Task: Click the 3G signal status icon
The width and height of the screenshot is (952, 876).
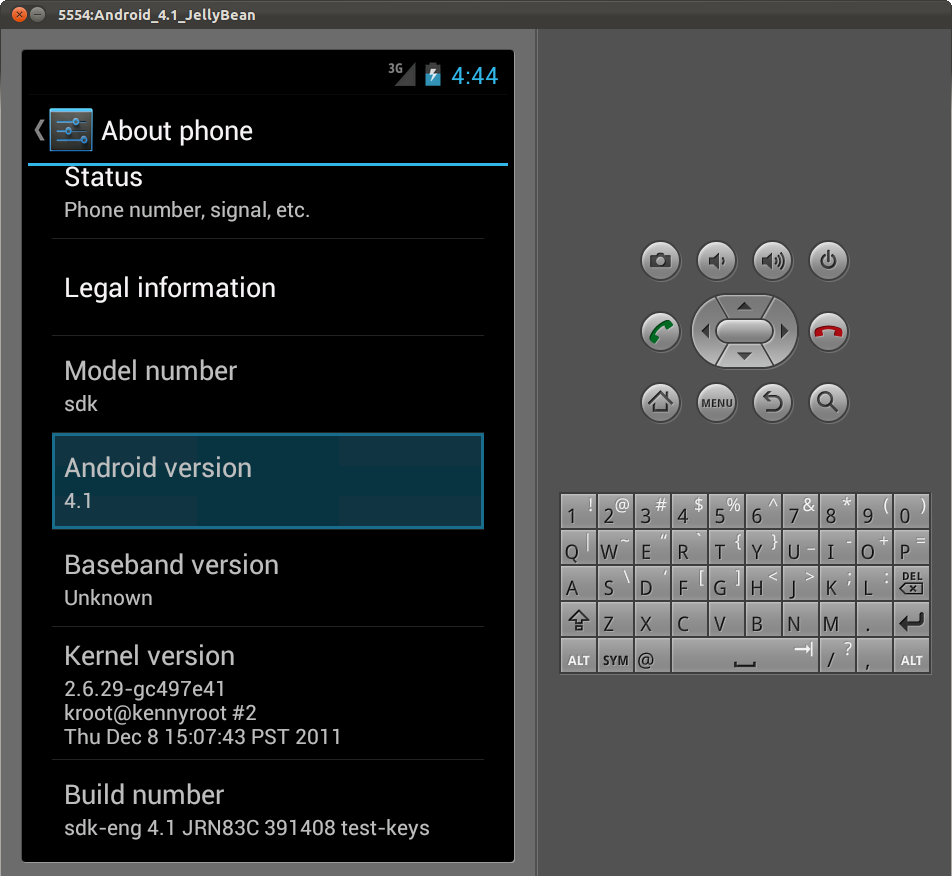Action: coord(401,74)
